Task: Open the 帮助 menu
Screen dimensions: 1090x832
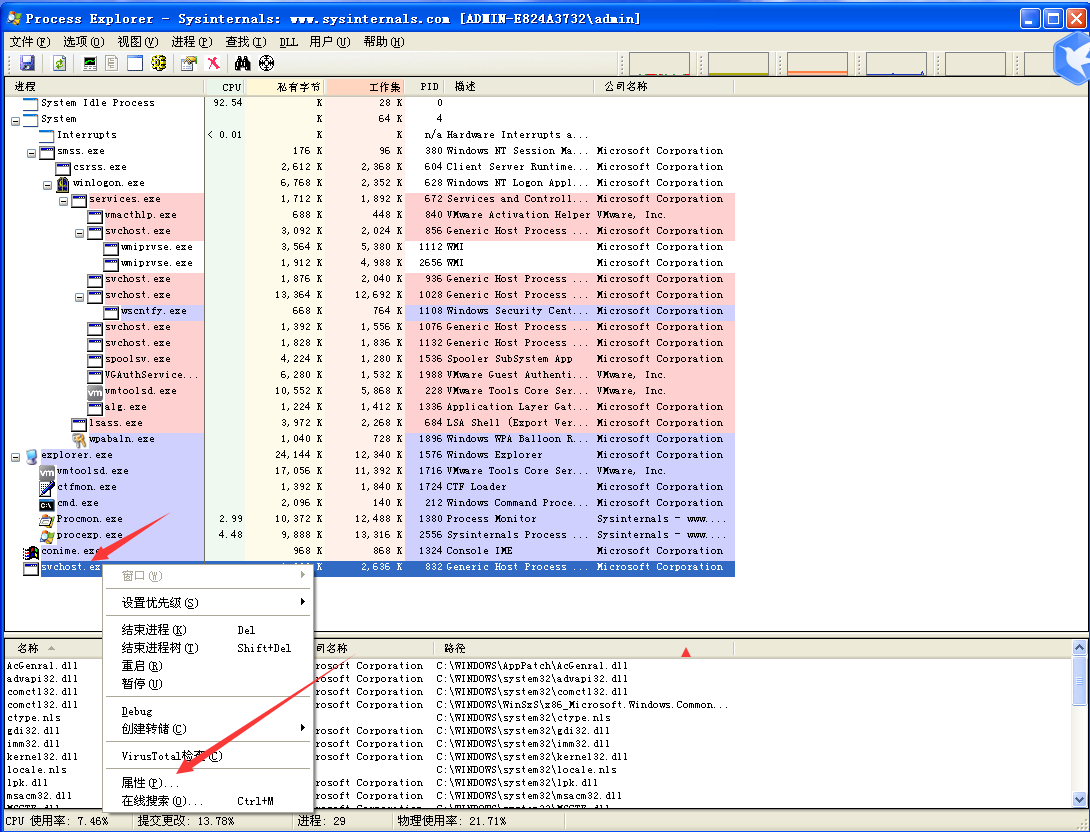Action: pos(384,42)
